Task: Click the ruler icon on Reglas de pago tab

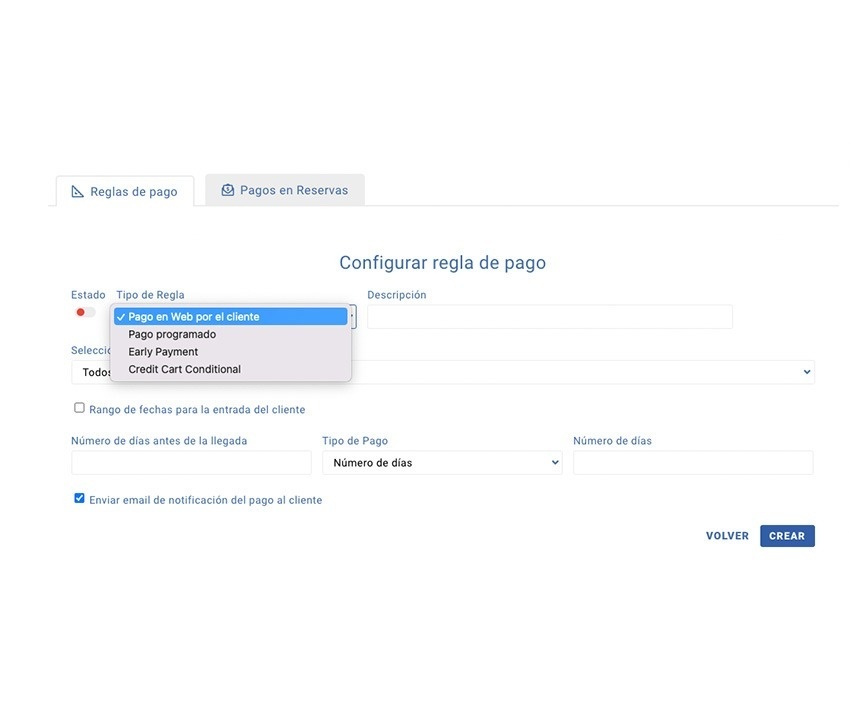Action: 78,192
